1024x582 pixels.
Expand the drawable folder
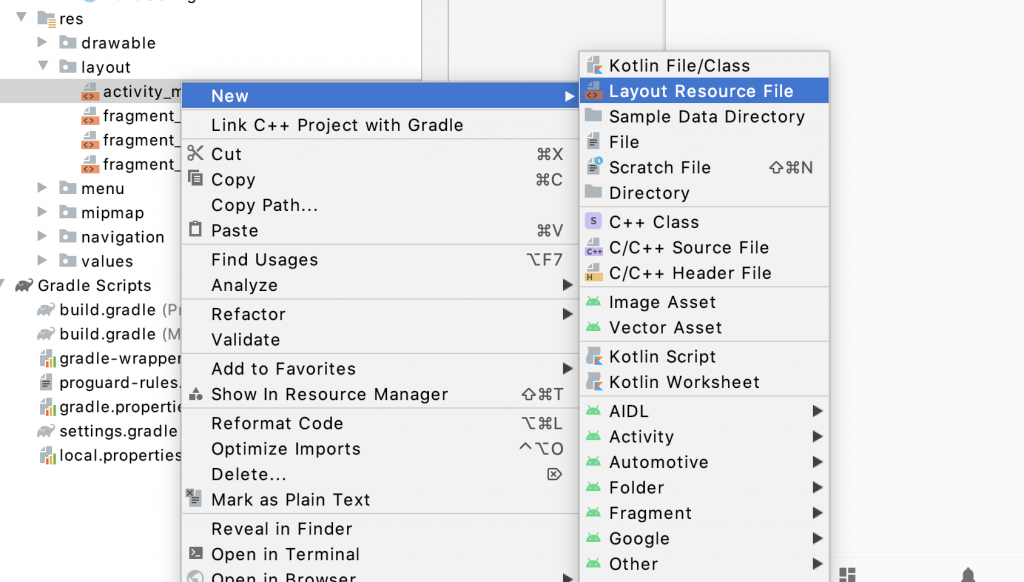pos(42,43)
